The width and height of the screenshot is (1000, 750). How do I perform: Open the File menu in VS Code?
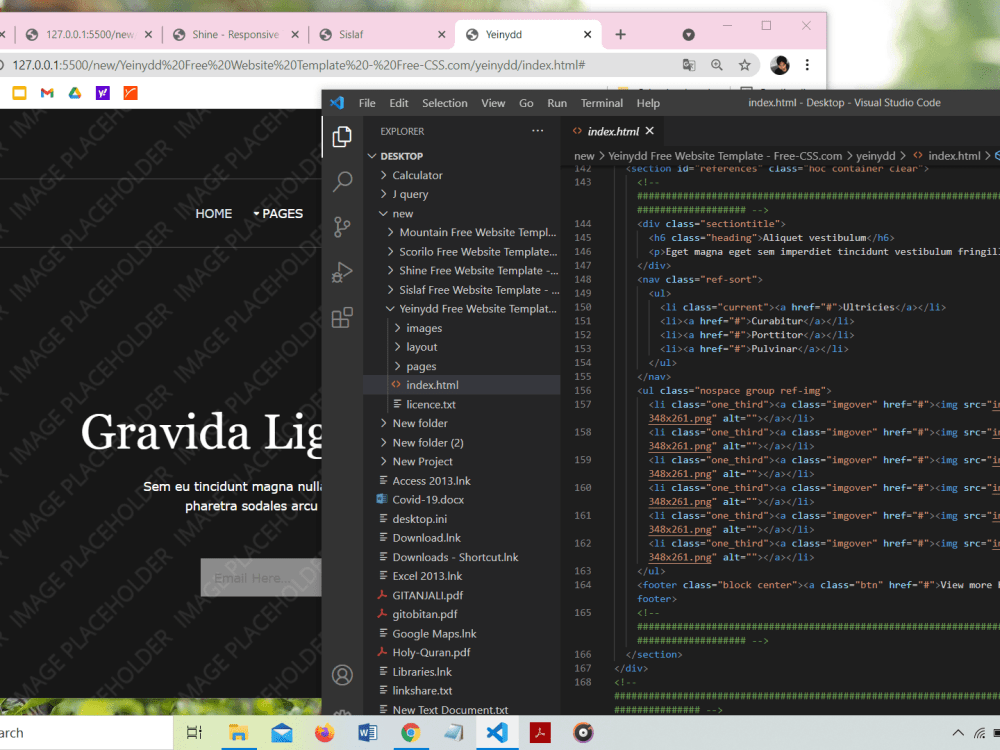click(x=367, y=103)
